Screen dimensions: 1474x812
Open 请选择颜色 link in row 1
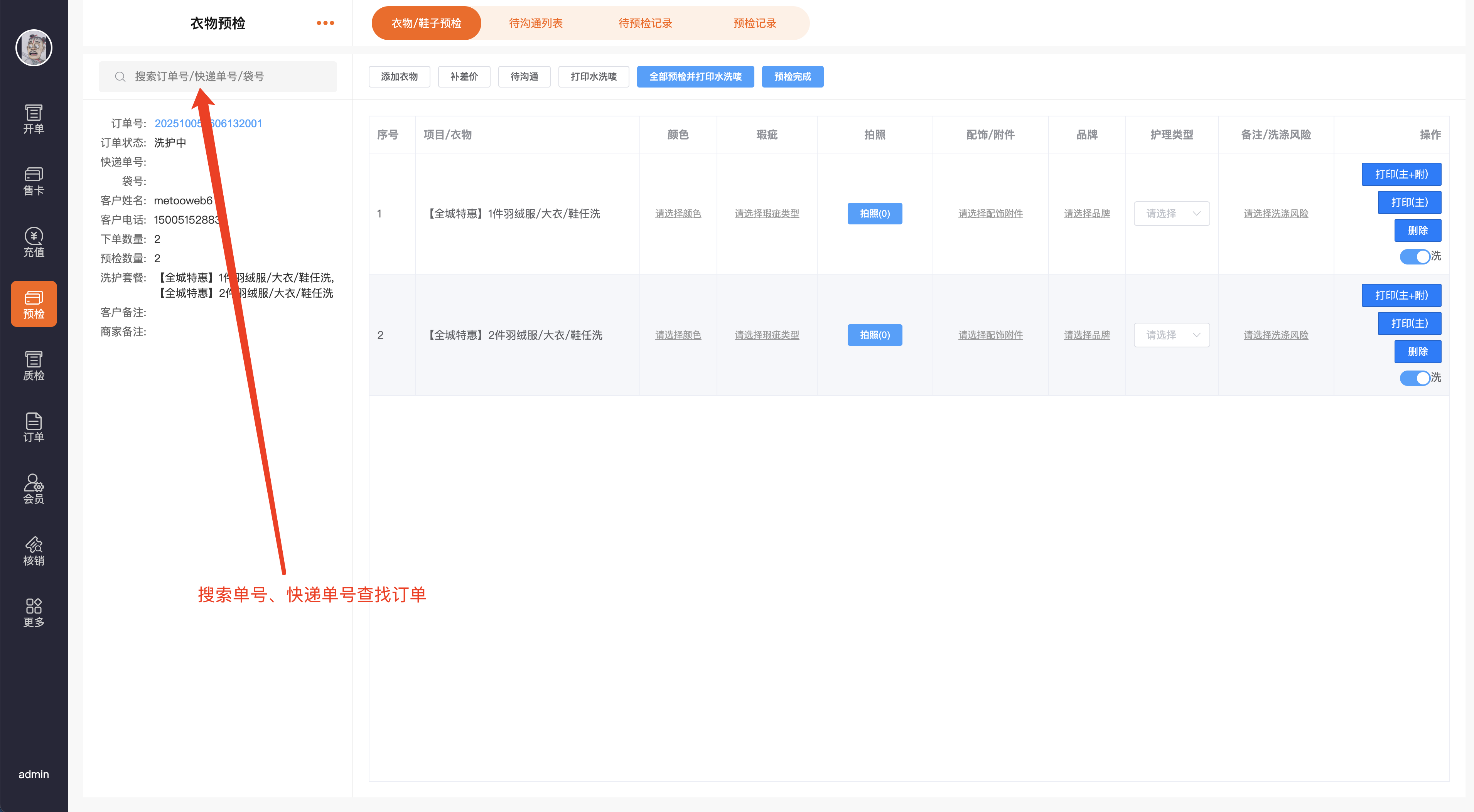678,214
